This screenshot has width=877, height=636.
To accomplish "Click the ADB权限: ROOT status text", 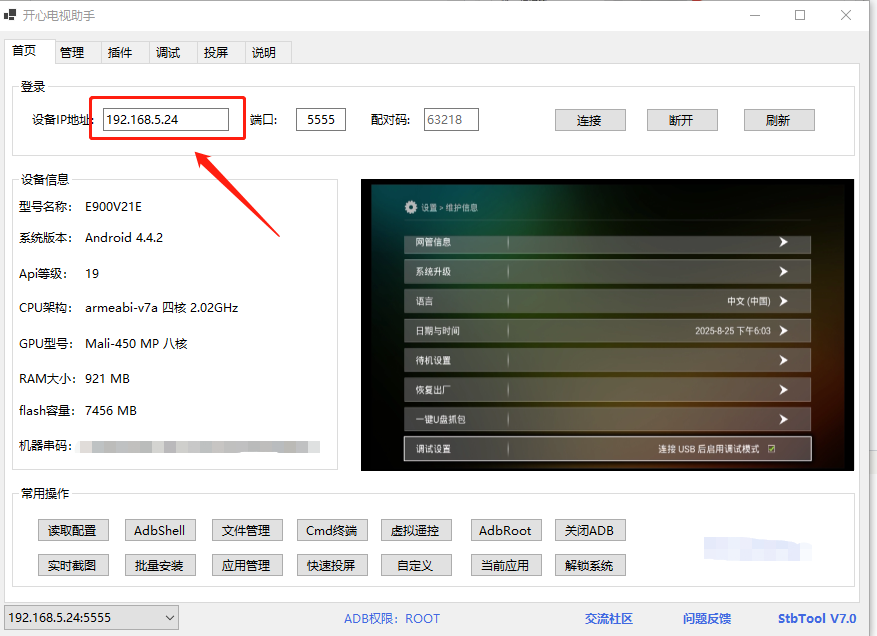I will coord(392,619).
